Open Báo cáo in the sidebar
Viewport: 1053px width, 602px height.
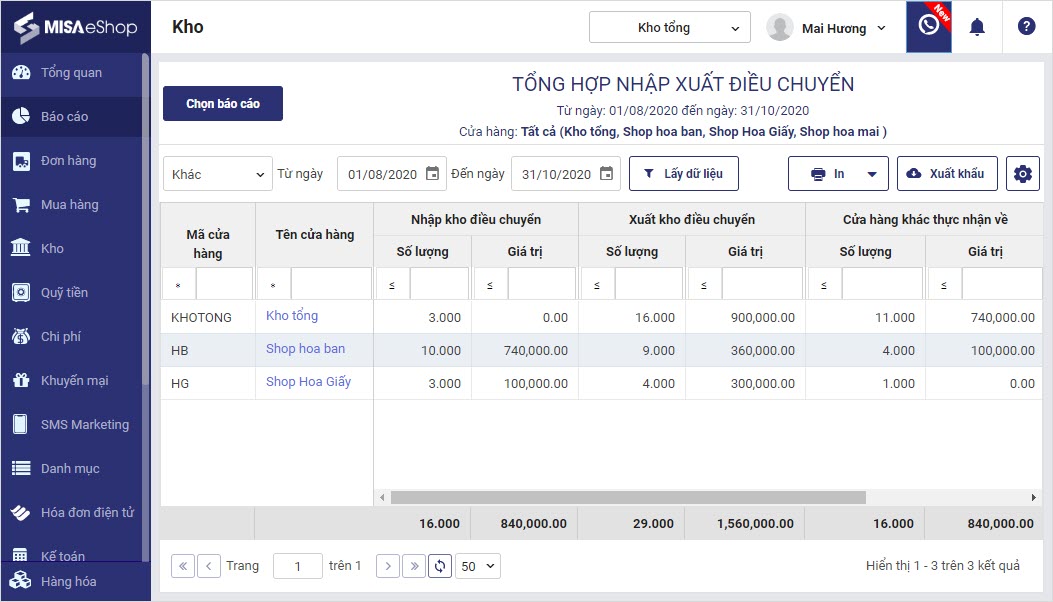click(x=65, y=116)
